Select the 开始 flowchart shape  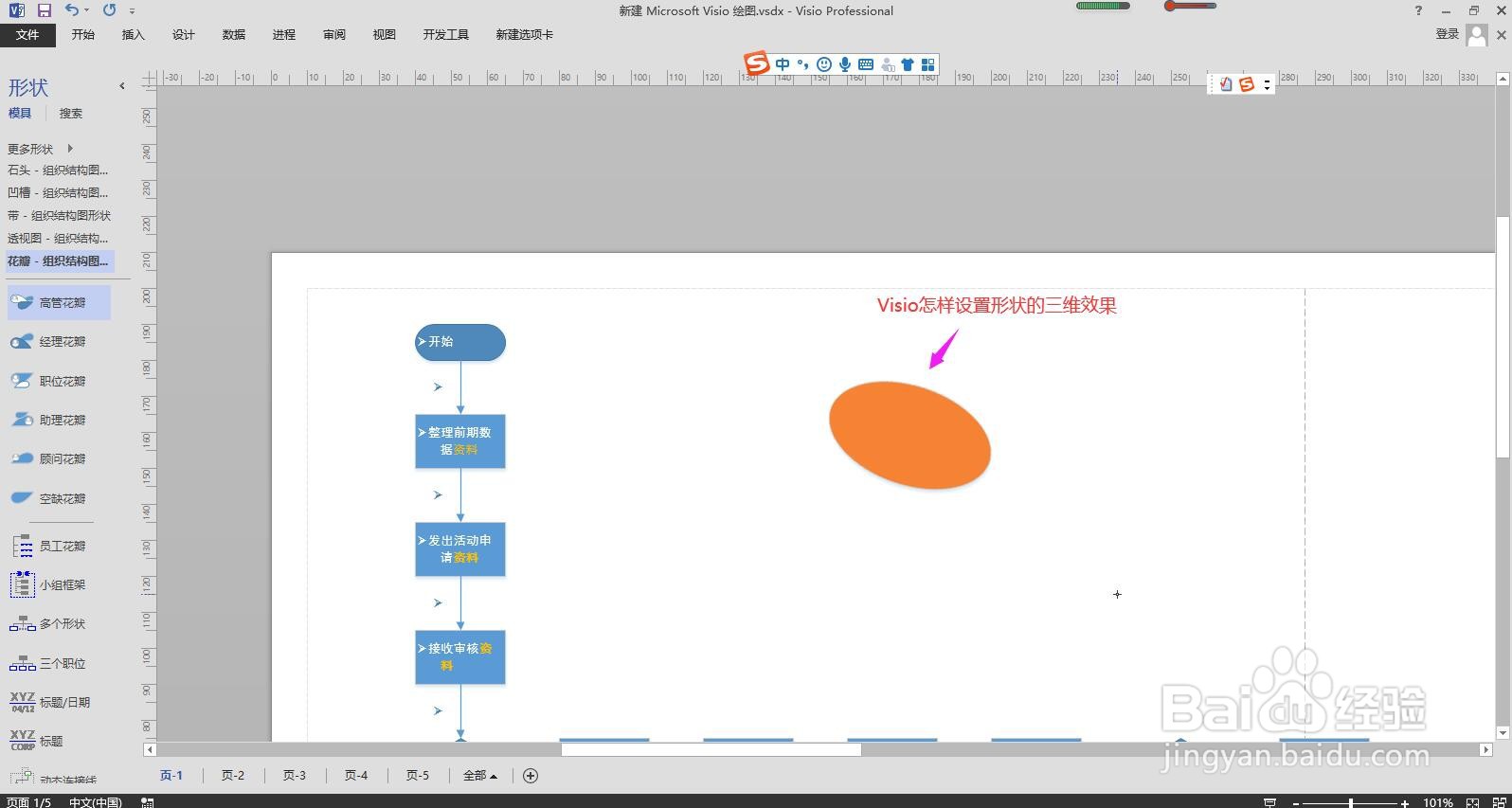[x=460, y=342]
